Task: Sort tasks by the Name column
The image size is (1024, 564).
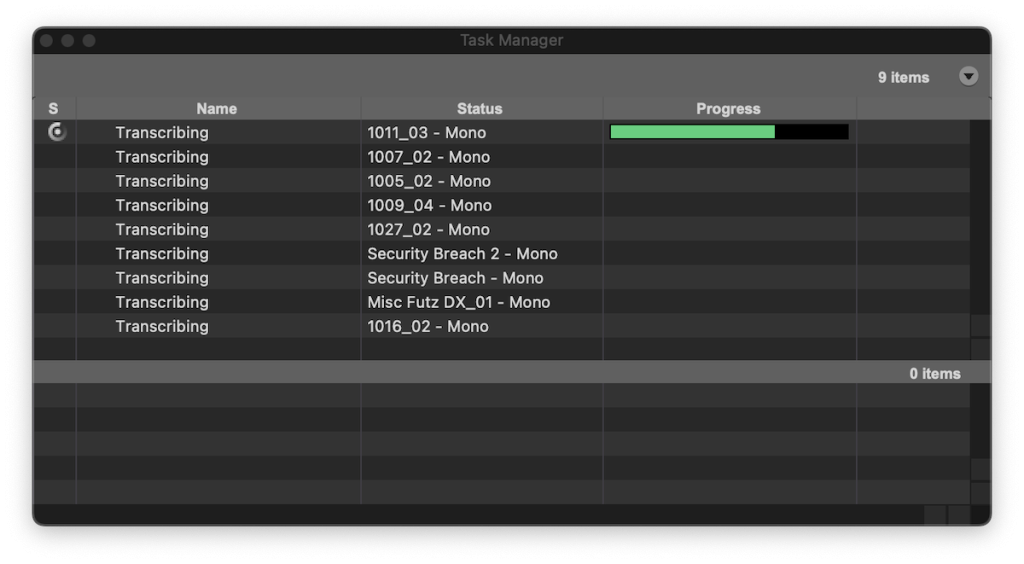Action: 216,109
